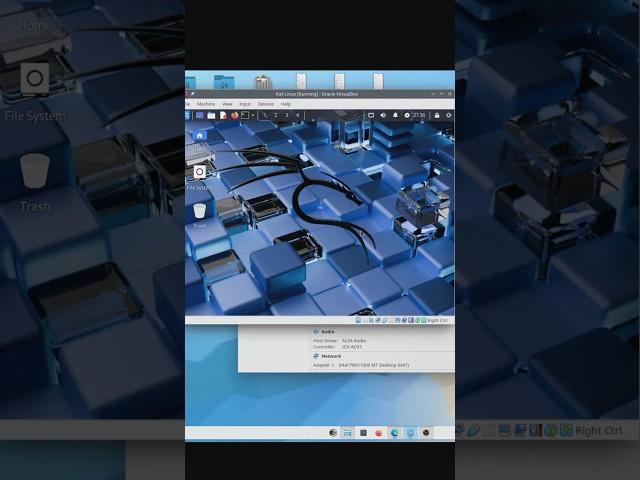
Task: Click the lock screen icon in Kali panel
Action: pyautogui.click(x=437, y=116)
